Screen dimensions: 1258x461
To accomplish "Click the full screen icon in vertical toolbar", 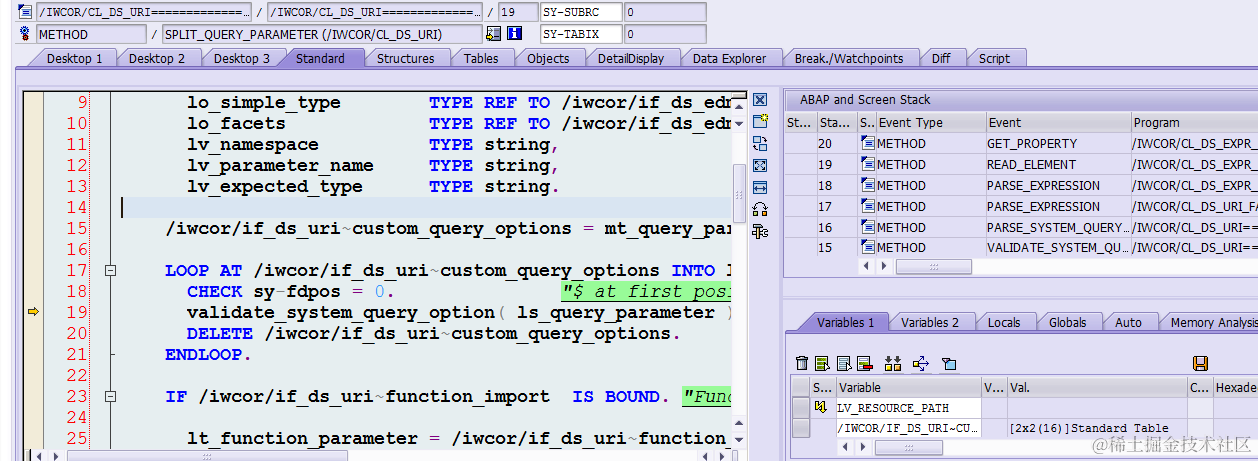I will point(760,165).
